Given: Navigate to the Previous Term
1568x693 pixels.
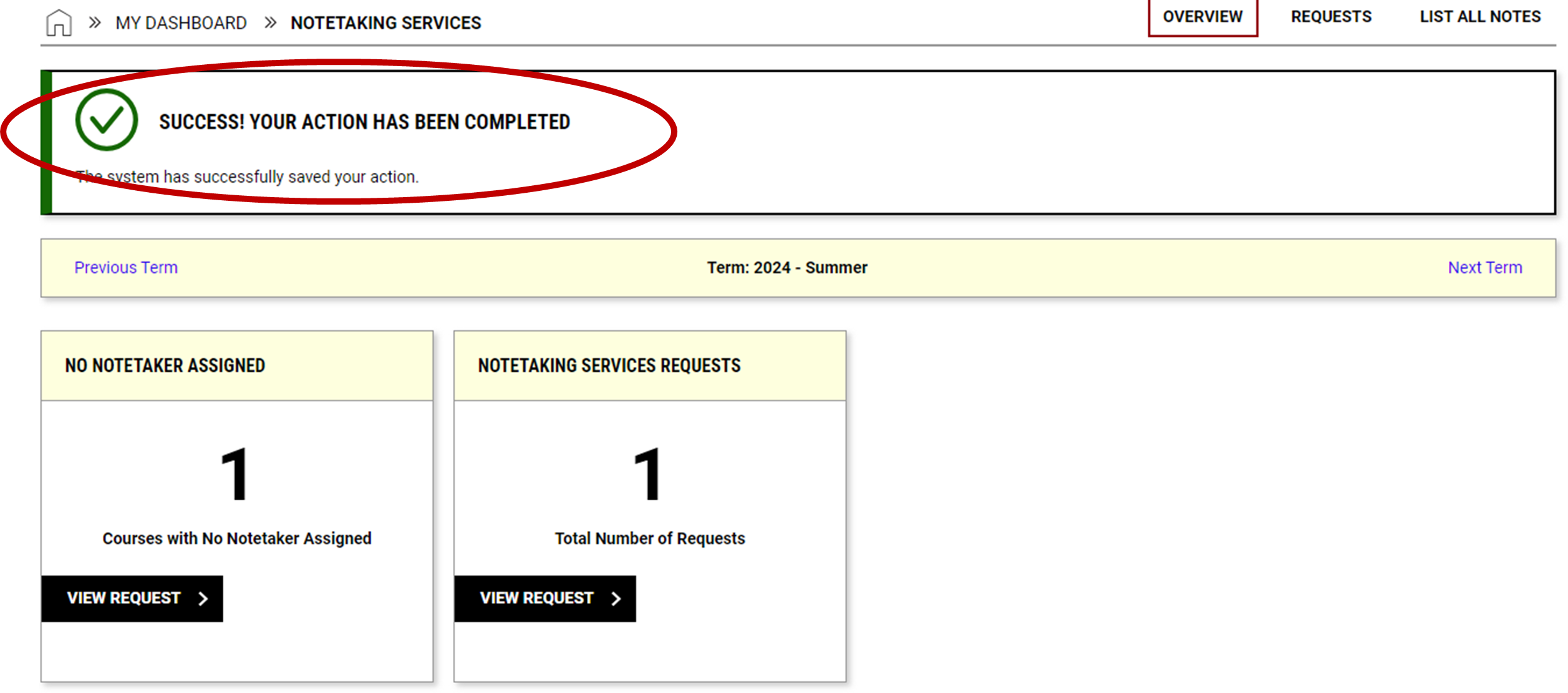Looking at the screenshot, I should point(126,267).
